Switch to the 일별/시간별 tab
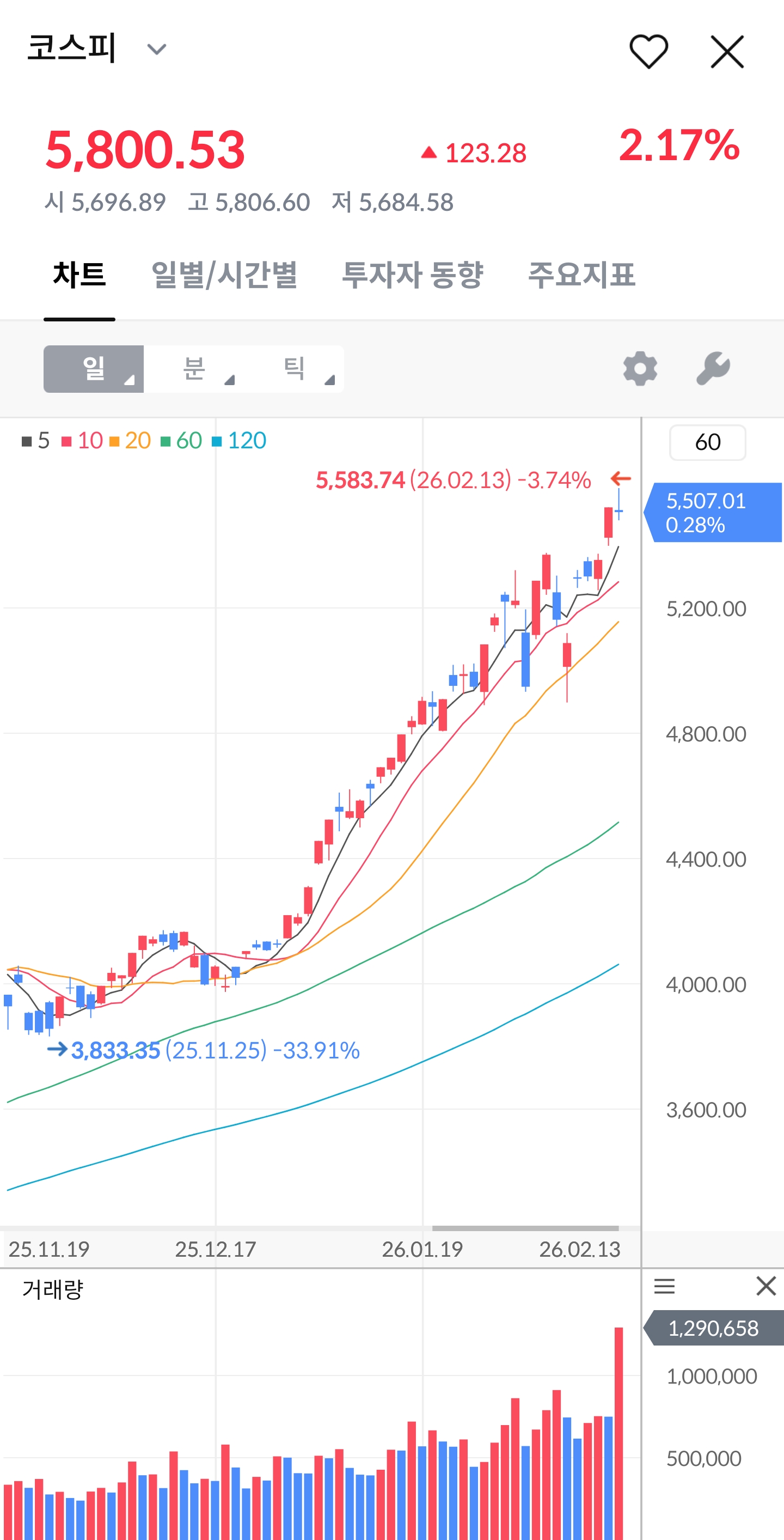 pyautogui.click(x=224, y=276)
